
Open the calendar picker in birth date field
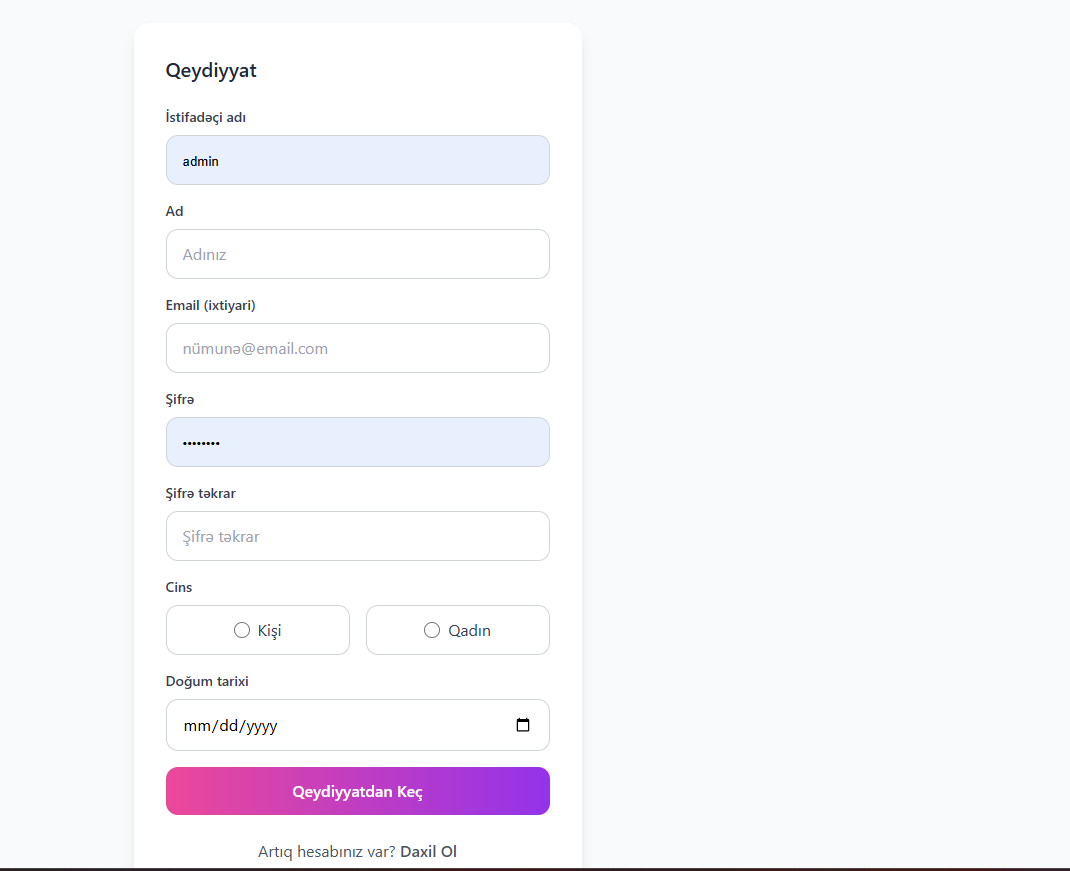pos(523,725)
